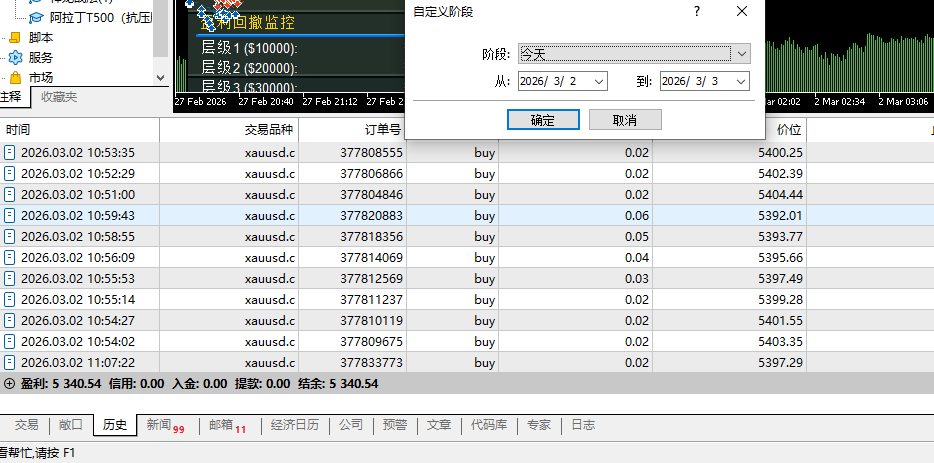Image resolution: width=934 pixels, height=463 pixels.
Task: Click time 2026.03.02 10:55:14
Action: click(x=78, y=299)
